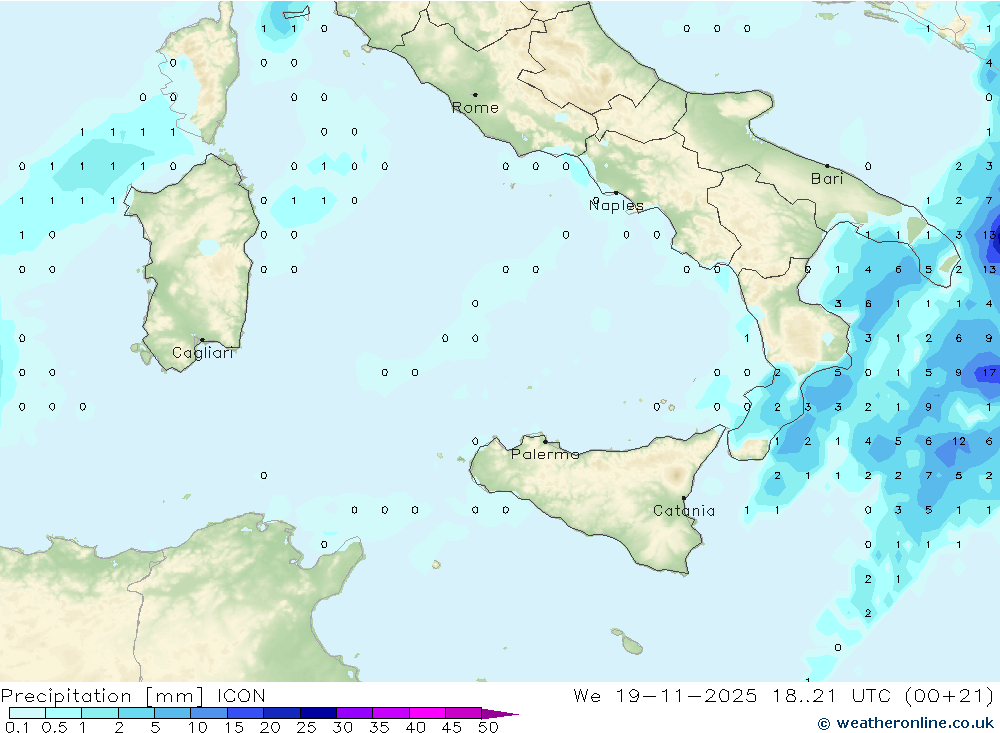Screen dimensions: 1000x733
Task: Open the weatheronline.co.uk copyright link
Action: pyautogui.click(x=906, y=723)
